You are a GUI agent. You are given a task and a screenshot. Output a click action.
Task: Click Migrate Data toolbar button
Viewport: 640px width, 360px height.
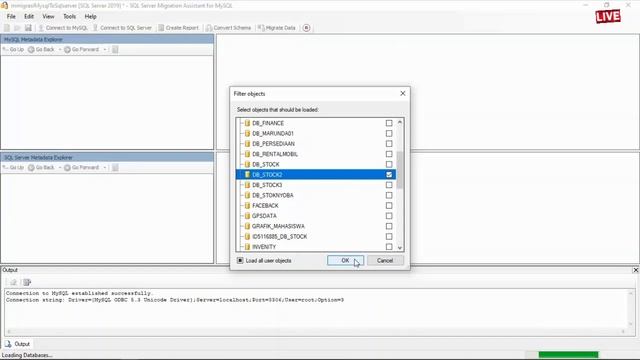(x=277, y=28)
